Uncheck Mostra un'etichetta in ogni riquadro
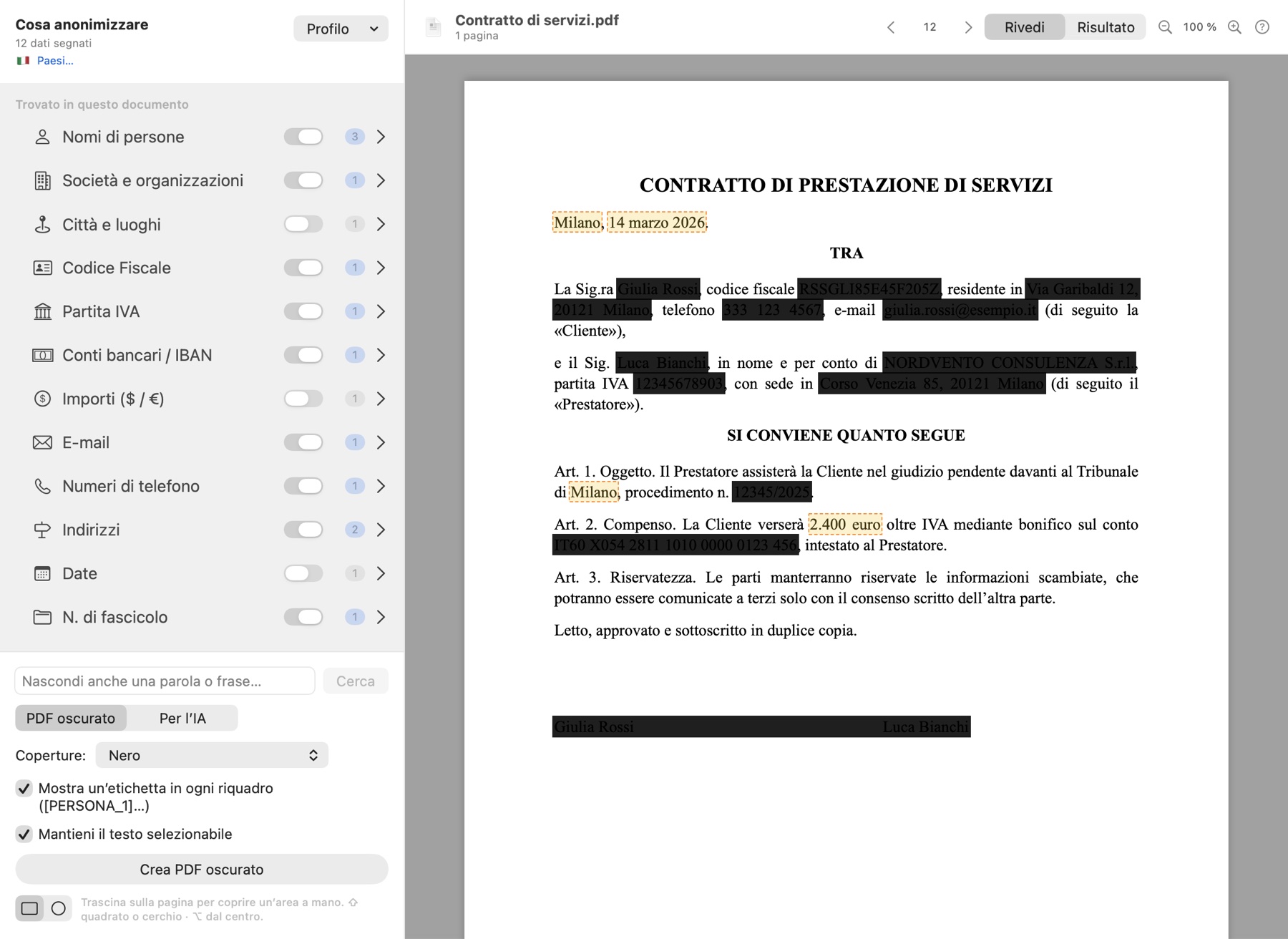This screenshot has height=939, width=1288. (x=24, y=789)
